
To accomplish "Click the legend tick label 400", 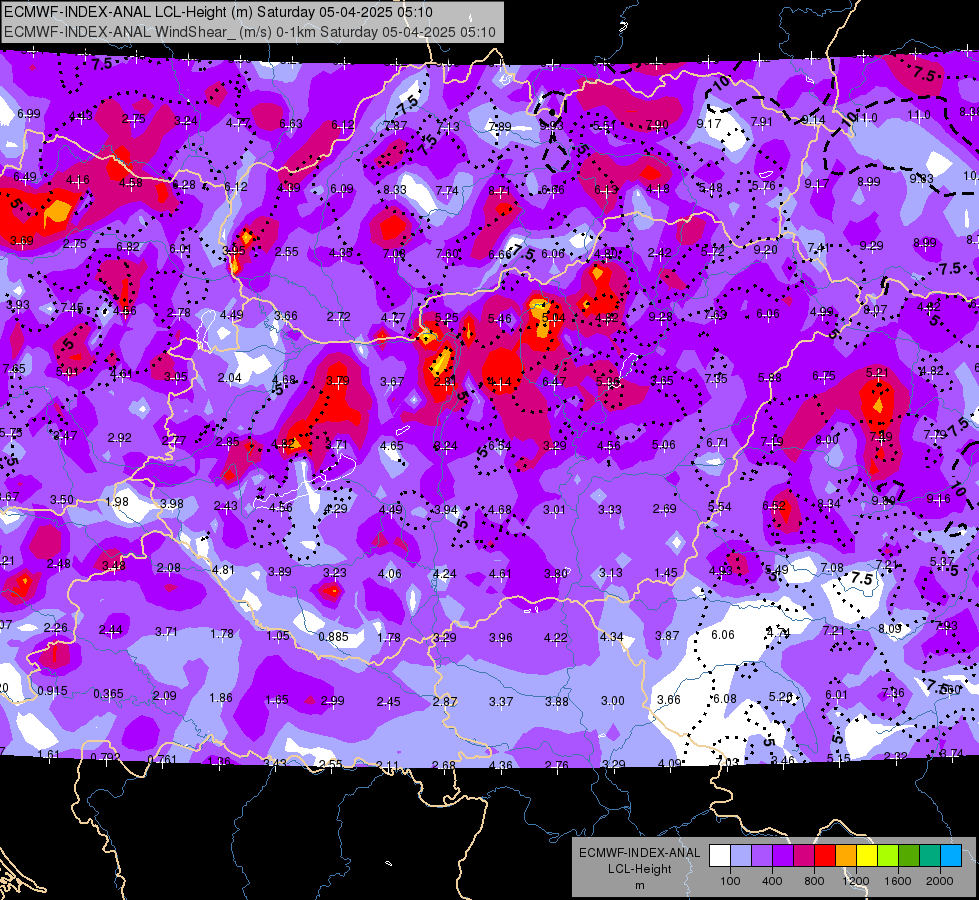I will click(772, 881).
